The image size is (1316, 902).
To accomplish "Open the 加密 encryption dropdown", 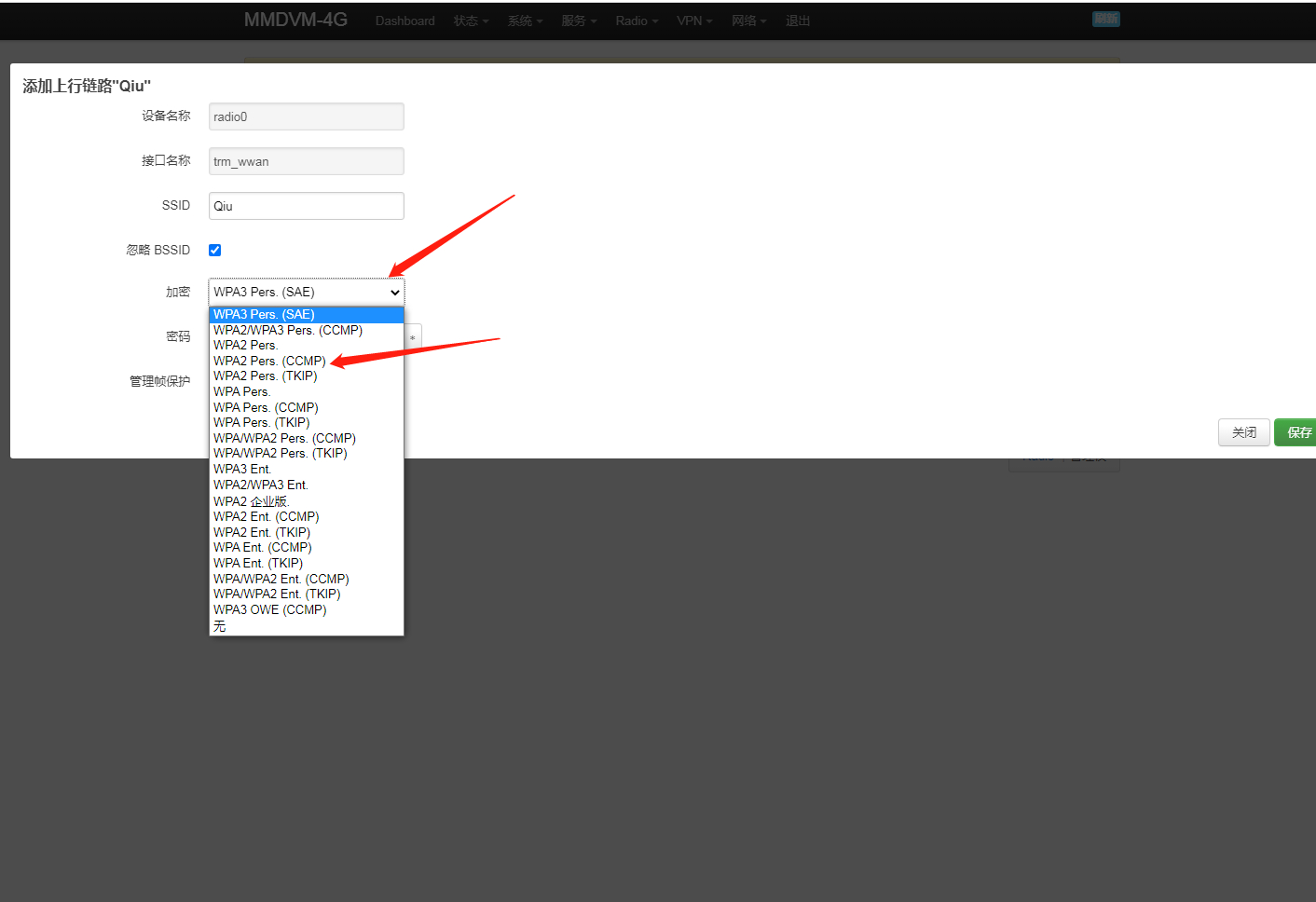I will [x=306, y=292].
